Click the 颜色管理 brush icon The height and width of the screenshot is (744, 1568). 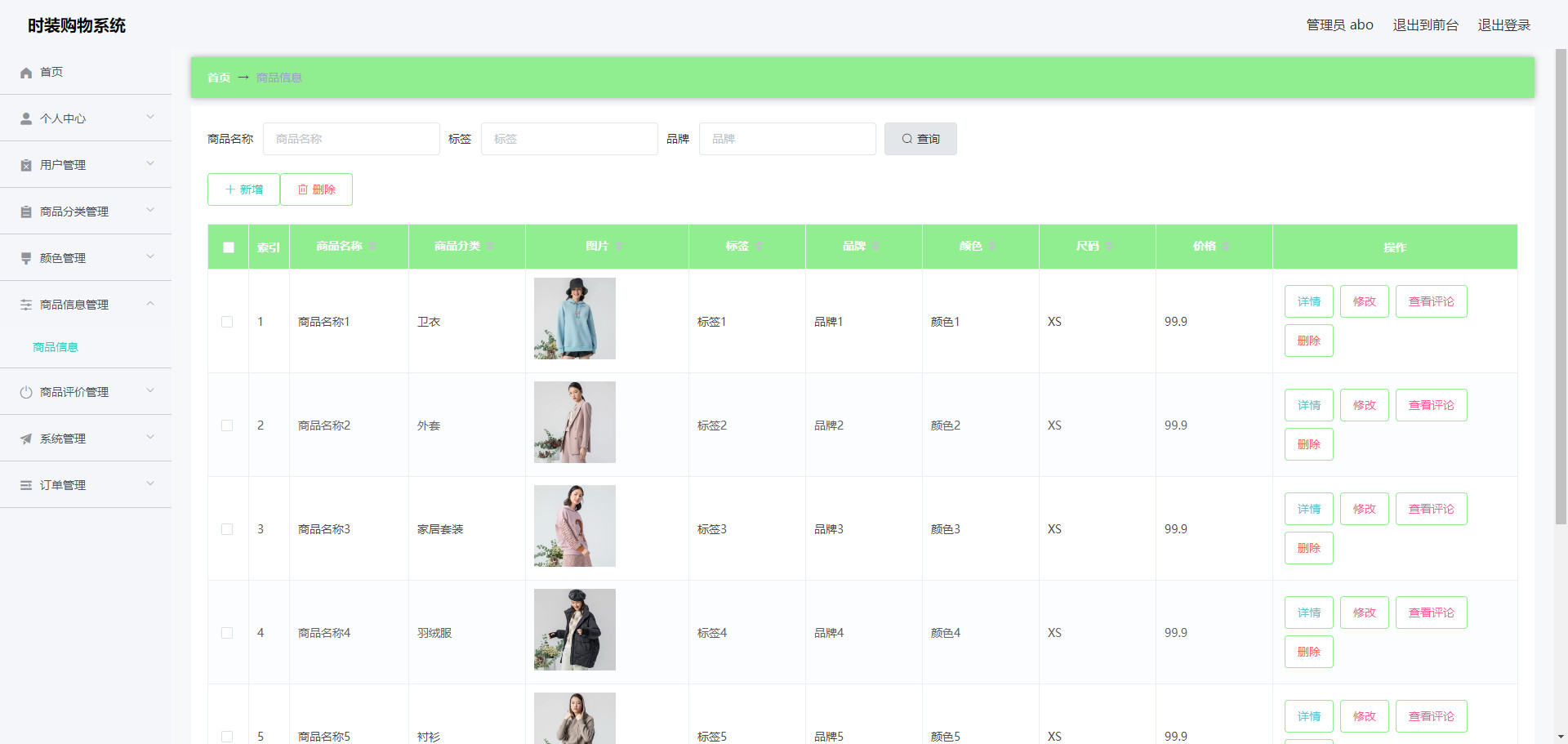(26, 258)
